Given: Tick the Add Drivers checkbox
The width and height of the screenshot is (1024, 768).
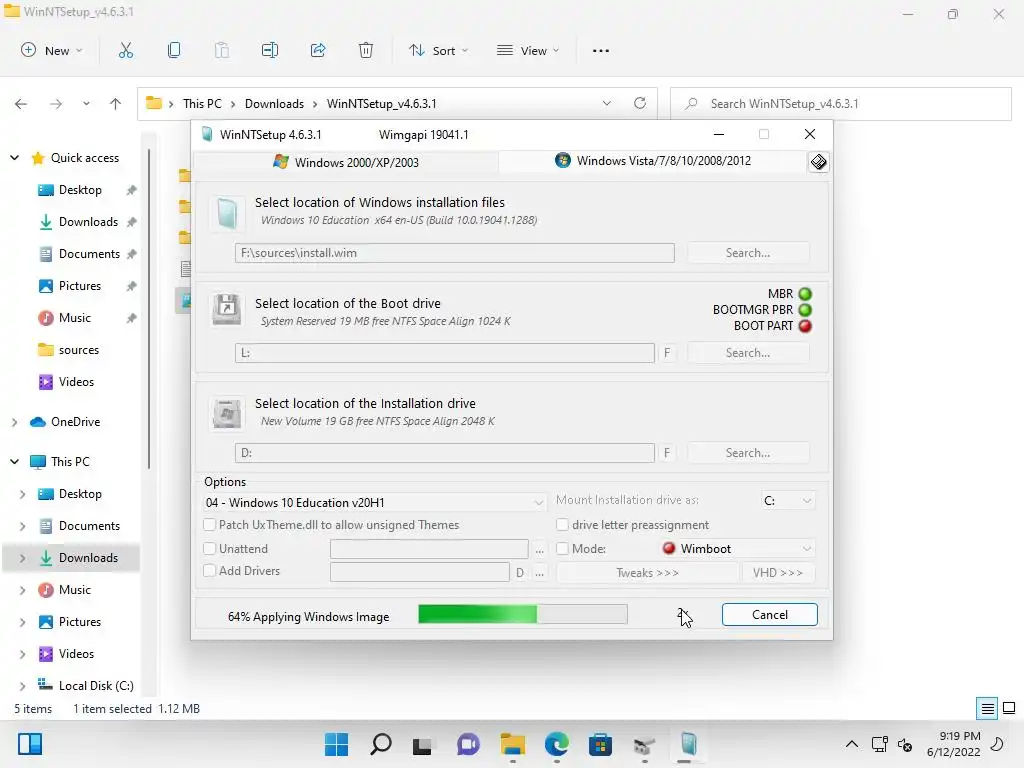Looking at the screenshot, I should pyautogui.click(x=210, y=571).
